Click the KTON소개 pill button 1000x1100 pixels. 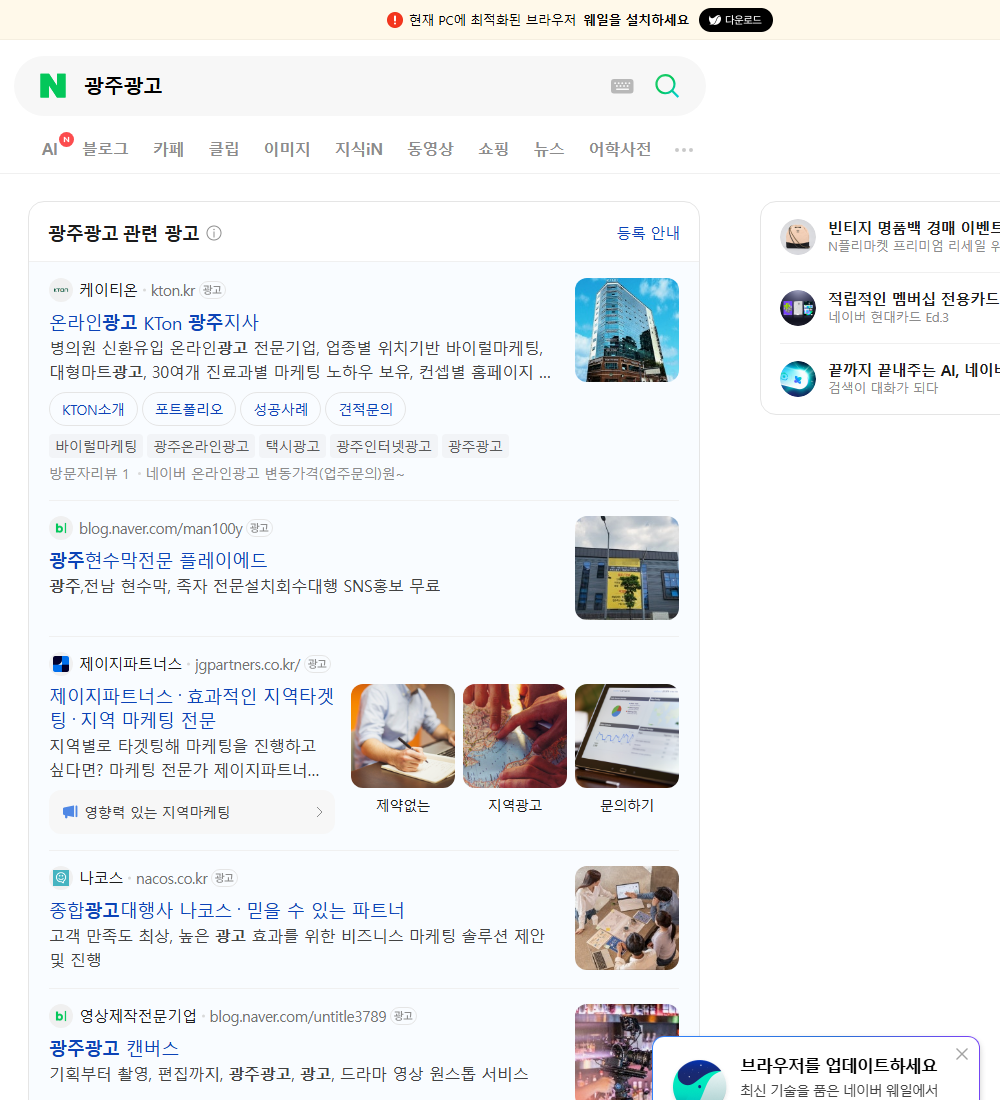pos(93,409)
